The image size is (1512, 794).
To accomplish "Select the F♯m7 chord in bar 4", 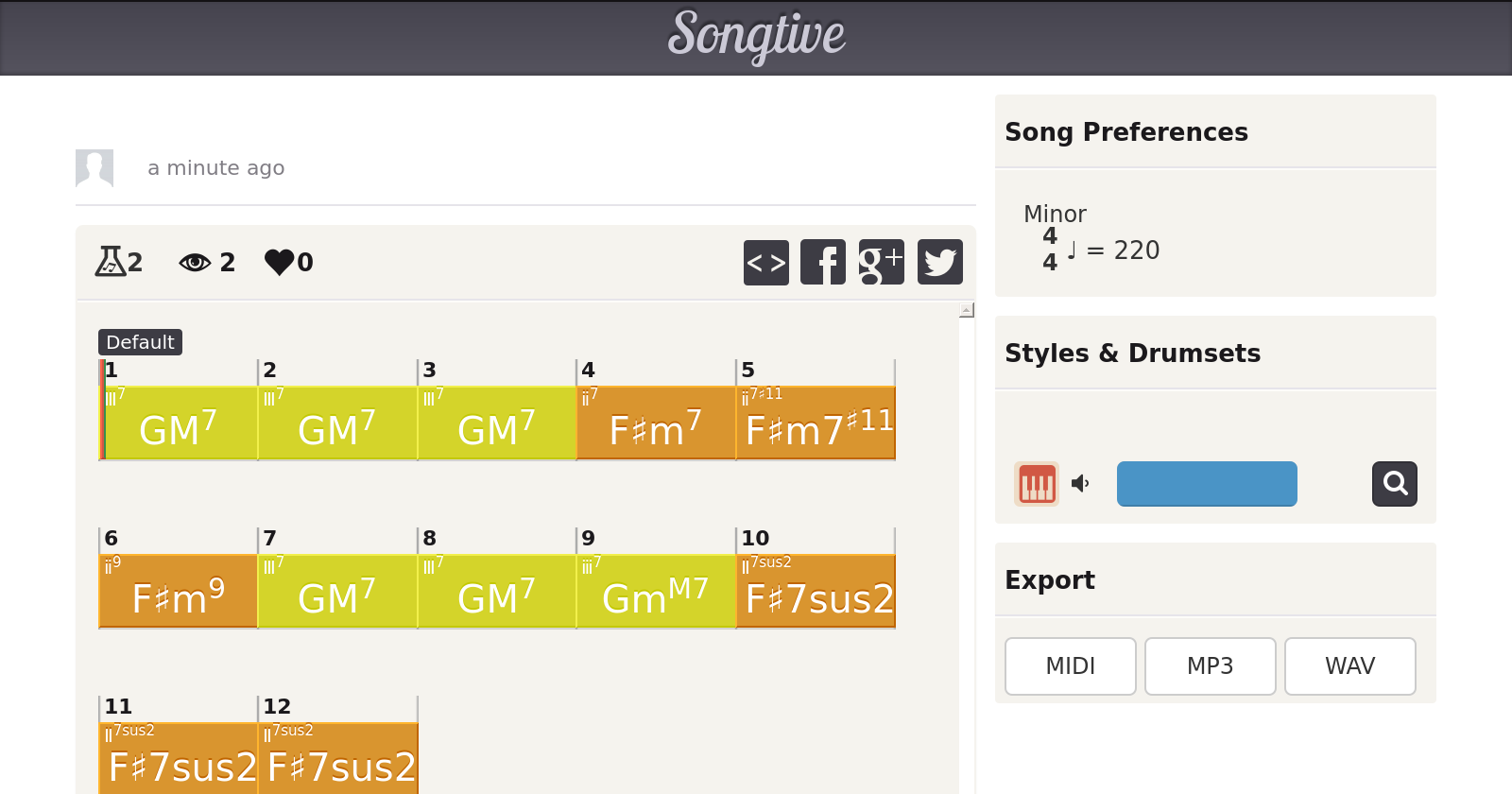I will tap(656, 423).
